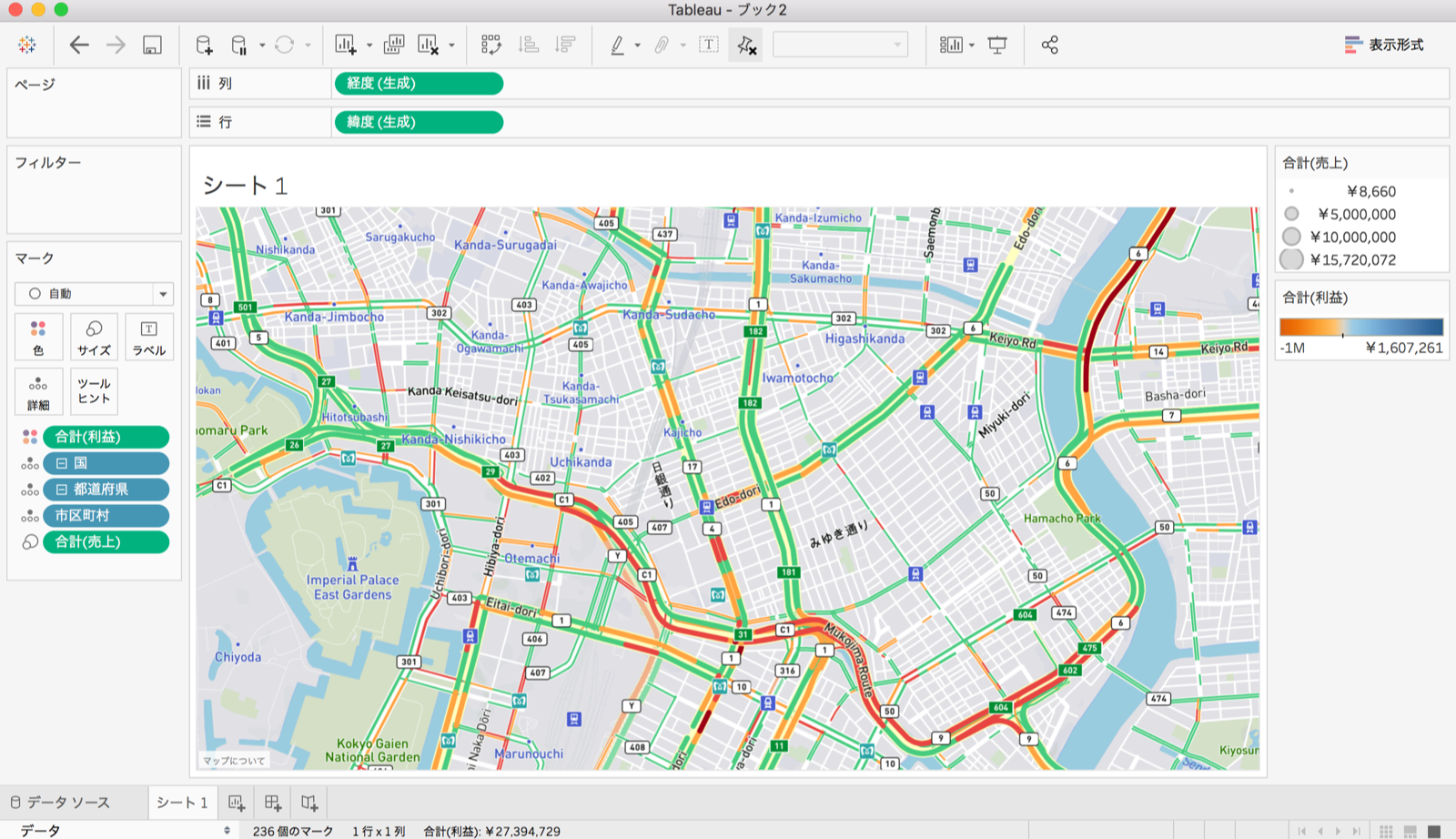Open the ラベル (Label) marks card
The width and height of the screenshot is (1456, 839).
pos(148,337)
